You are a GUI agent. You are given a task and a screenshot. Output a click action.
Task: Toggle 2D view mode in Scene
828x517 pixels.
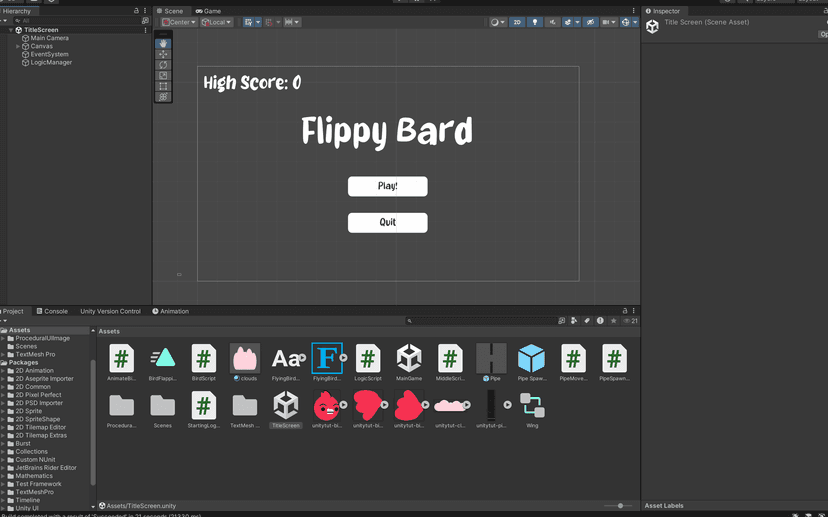(x=517, y=22)
